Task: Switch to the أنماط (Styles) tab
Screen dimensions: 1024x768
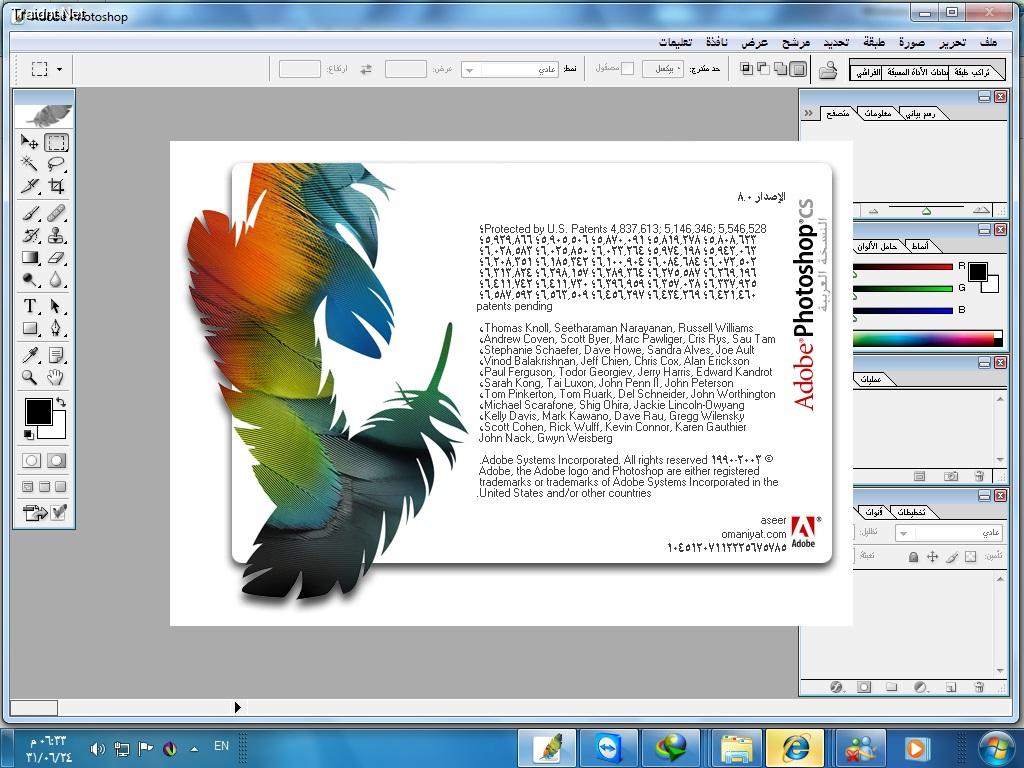Action: pyautogui.click(x=920, y=246)
